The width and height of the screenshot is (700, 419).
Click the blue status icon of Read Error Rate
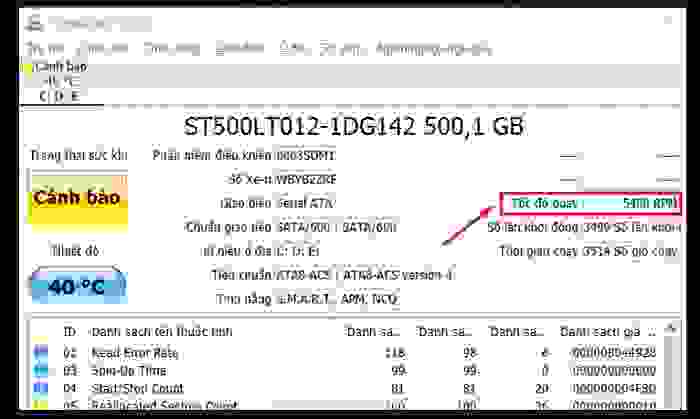tap(41, 353)
